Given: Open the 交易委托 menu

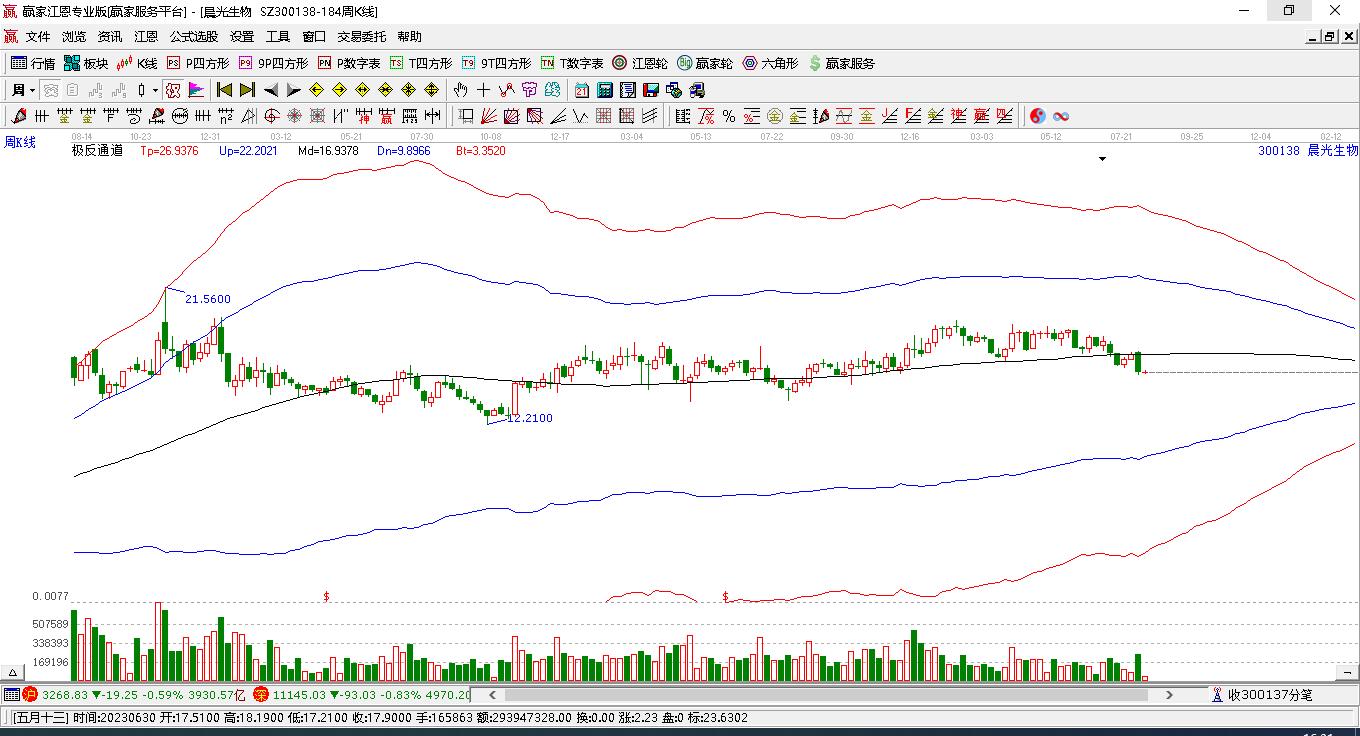Looking at the screenshot, I should 361,37.
